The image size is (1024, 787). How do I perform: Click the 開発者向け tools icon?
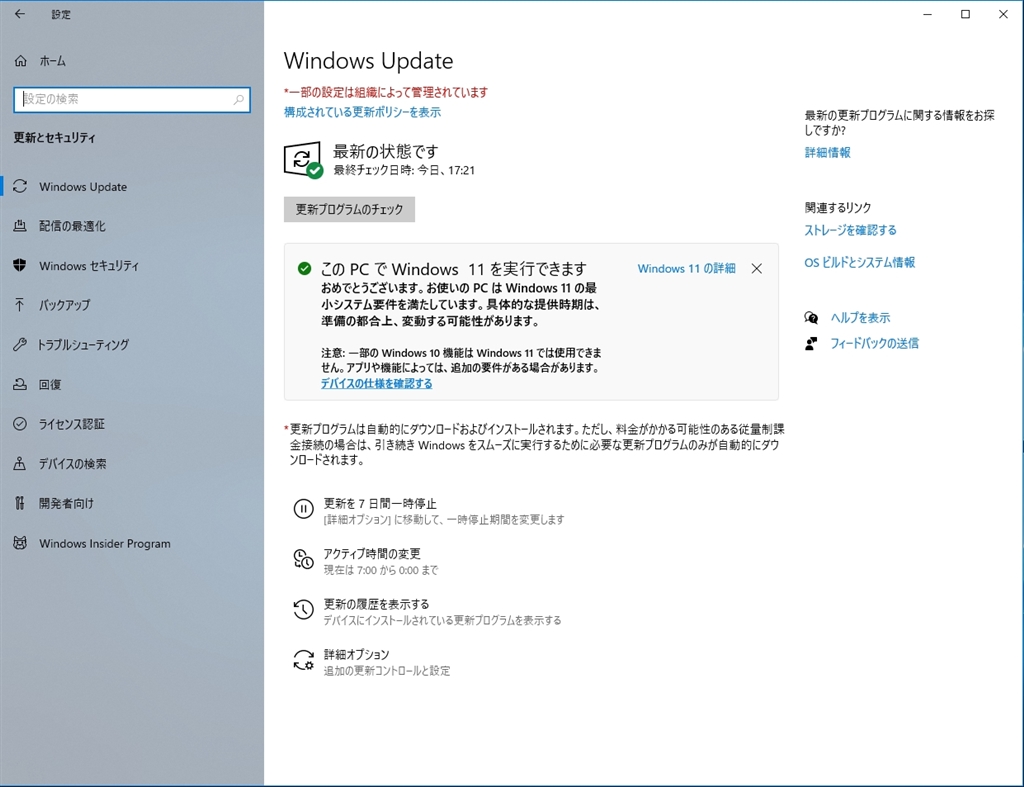[x=20, y=503]
